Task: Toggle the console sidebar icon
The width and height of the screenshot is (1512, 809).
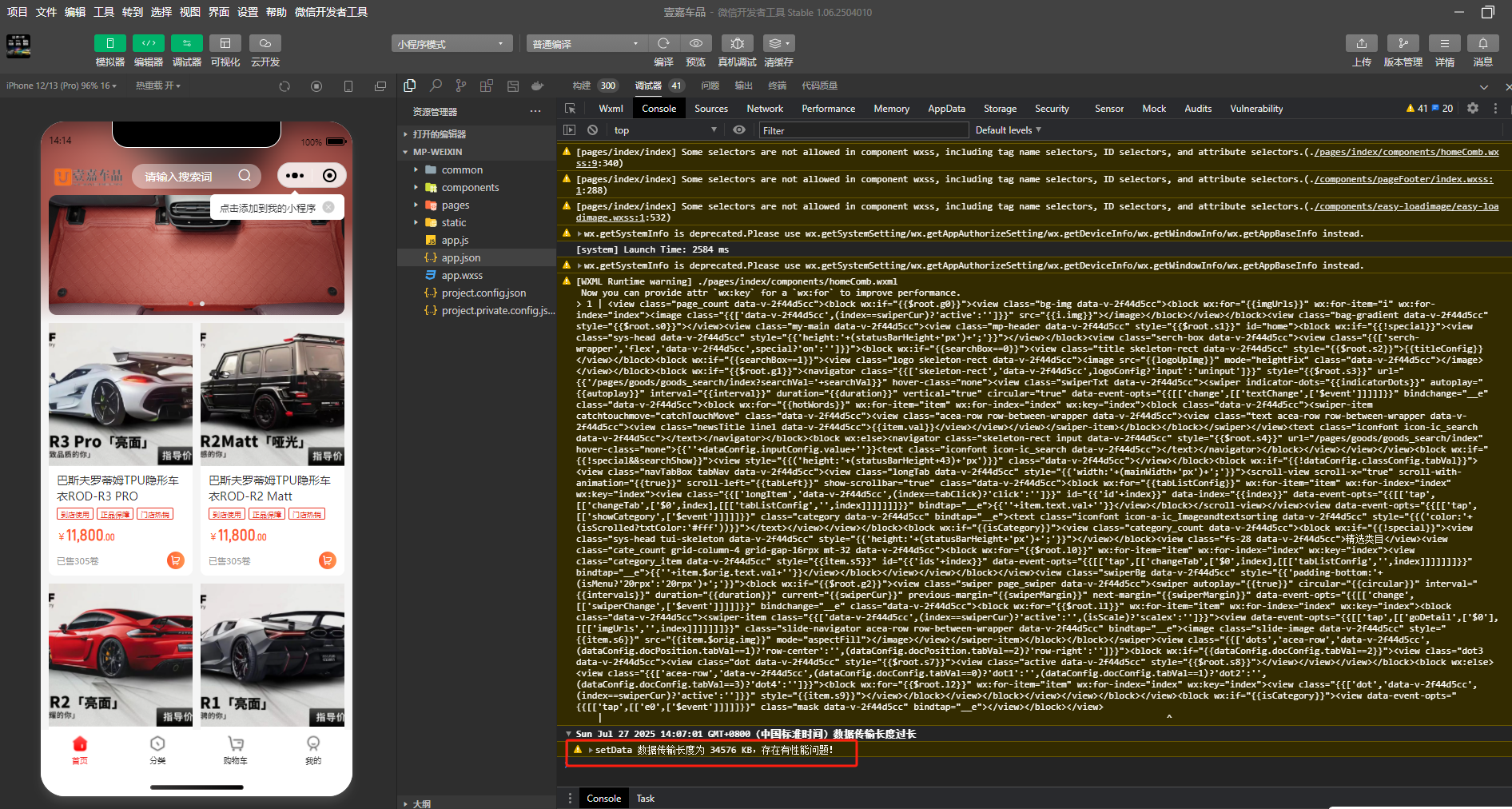Action: pos(569,130)
